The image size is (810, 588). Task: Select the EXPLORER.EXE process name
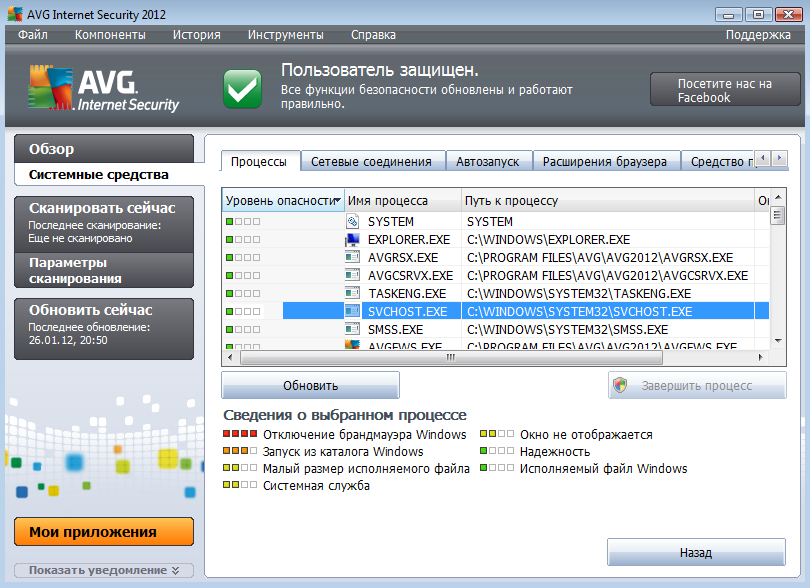pyautogui.click(x=409, y=240)
